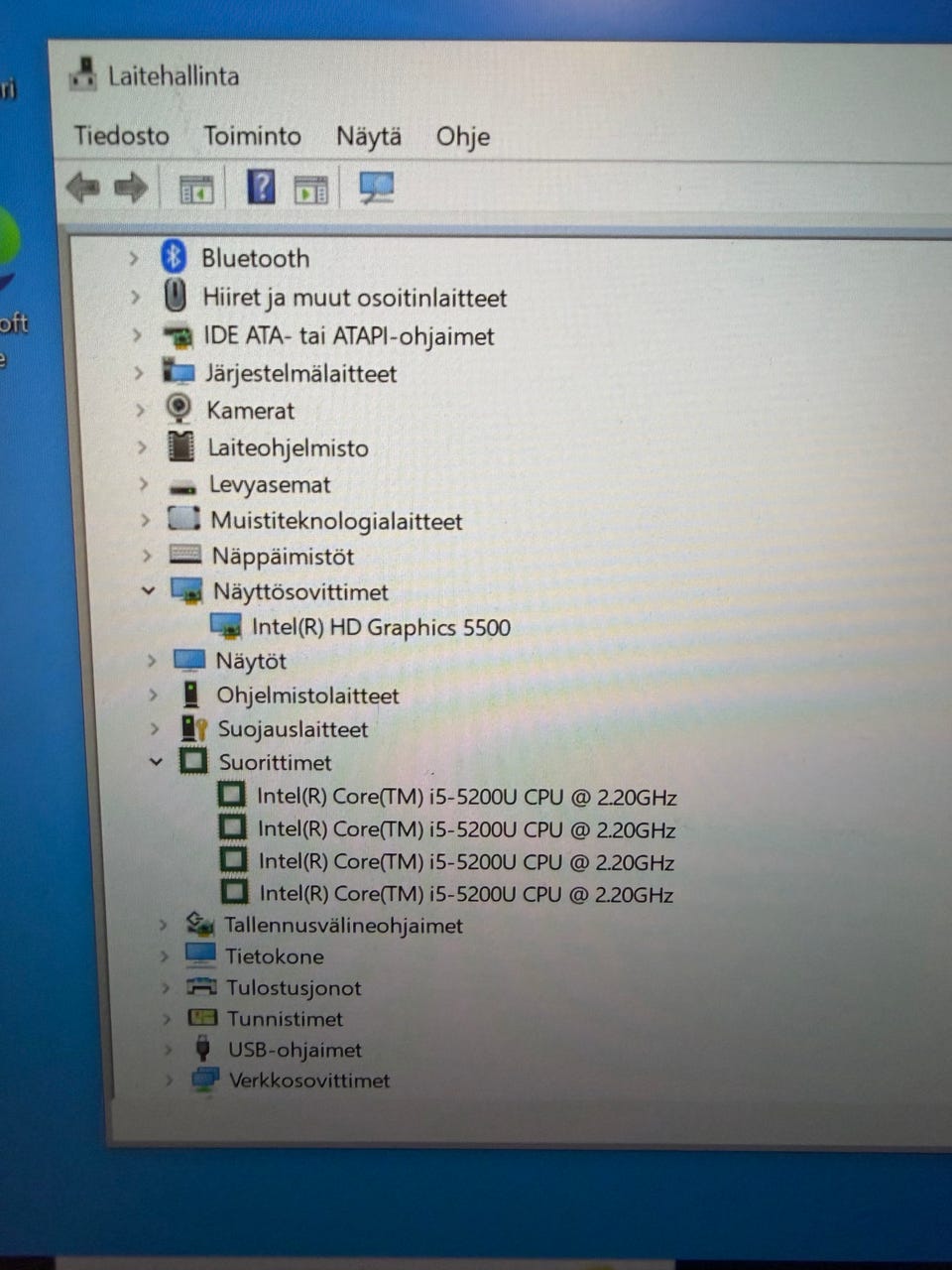Select Intel(R) HD Graphics 5500 device
The image size is (952, 1270).
coord(381,627)
